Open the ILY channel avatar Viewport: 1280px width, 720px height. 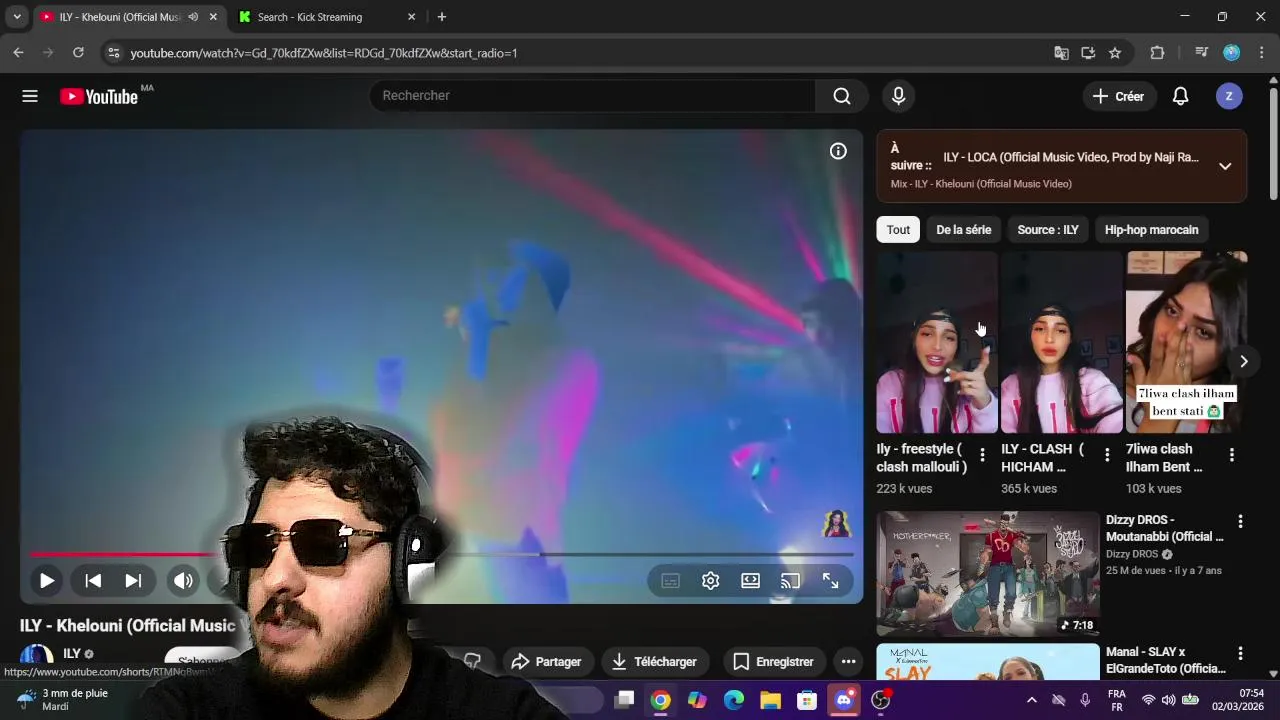(37, 658)
